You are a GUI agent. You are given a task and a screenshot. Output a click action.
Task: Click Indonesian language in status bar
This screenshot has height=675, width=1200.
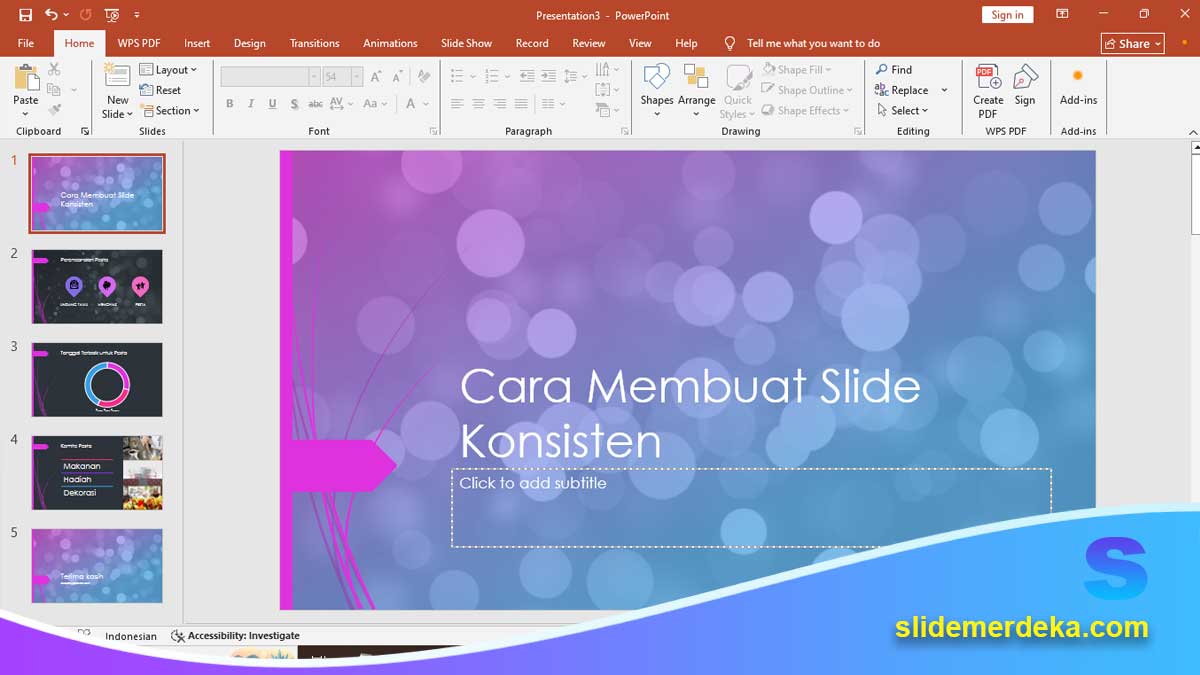[x=131, y=636]
